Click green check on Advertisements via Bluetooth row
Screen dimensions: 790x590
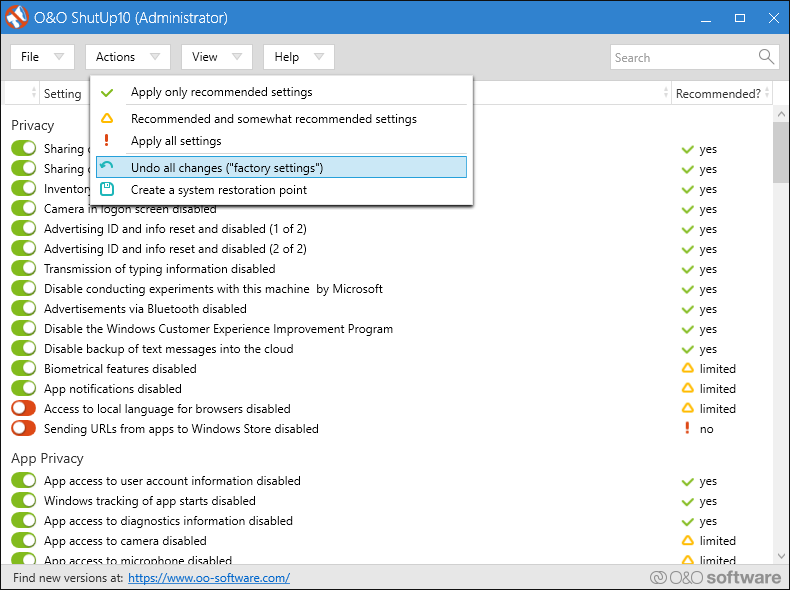[x=687, y=309]
